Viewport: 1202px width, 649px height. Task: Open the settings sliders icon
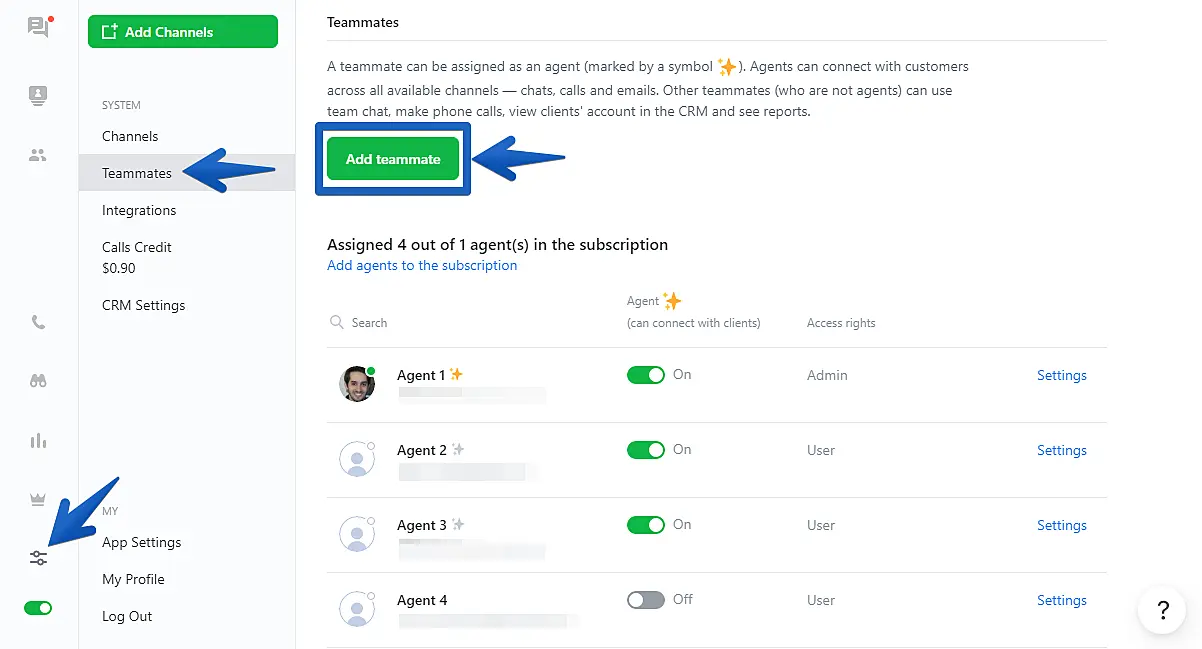(x=38, y=558)
